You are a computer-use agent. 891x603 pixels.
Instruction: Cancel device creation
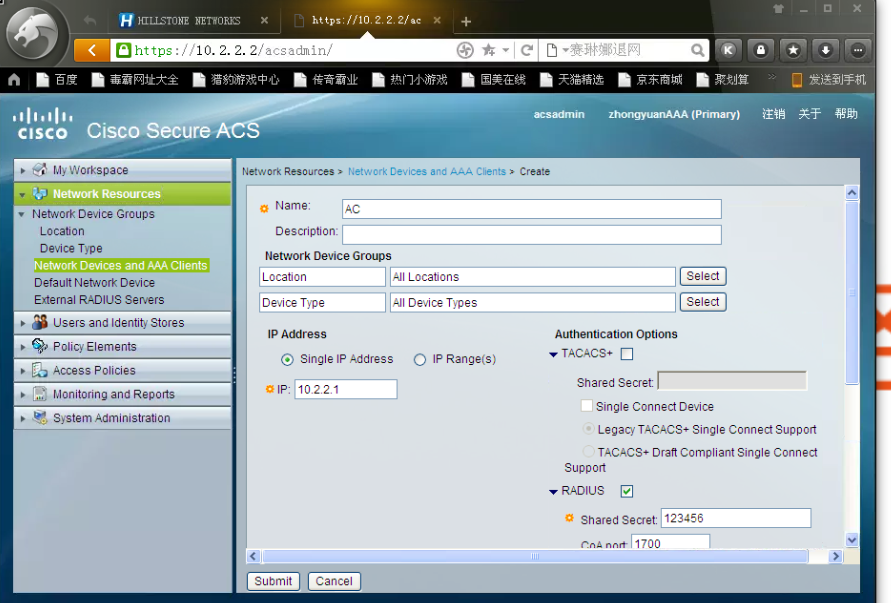click(x=334, y=581)
